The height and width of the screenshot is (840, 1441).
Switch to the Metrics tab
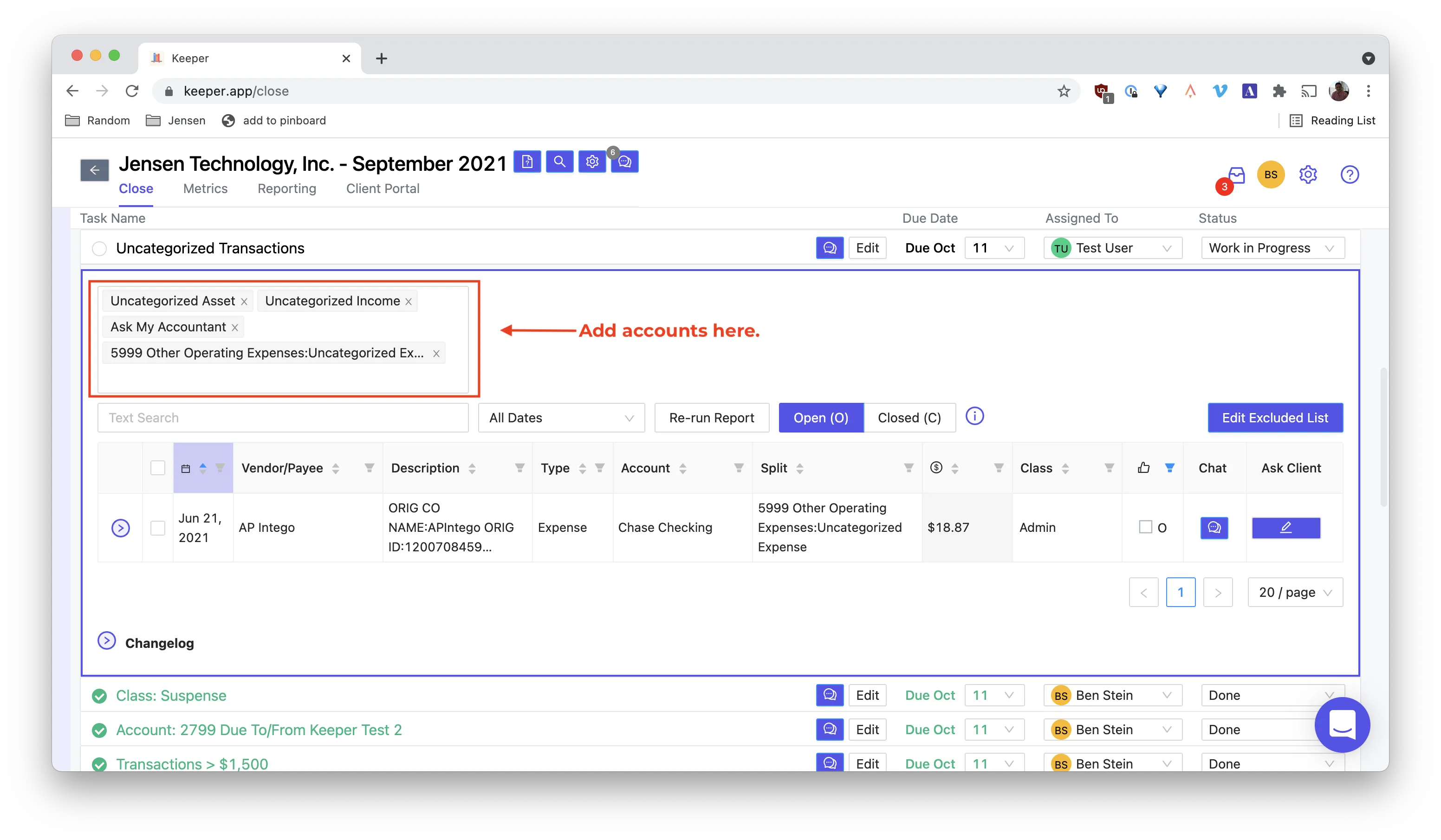coord(205,188)
